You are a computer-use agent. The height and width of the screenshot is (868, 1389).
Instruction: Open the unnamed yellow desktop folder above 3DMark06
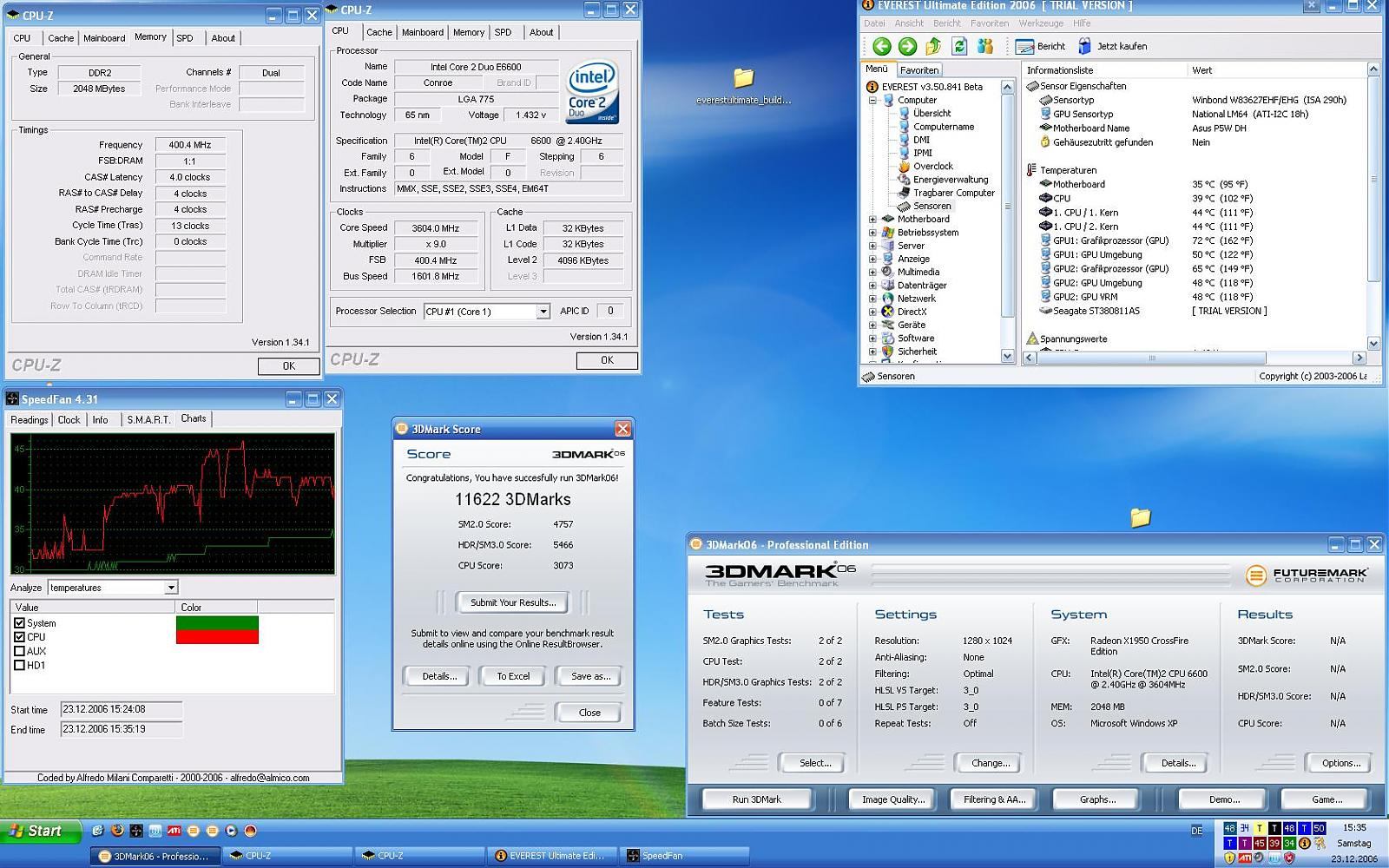coord(1141,517)
